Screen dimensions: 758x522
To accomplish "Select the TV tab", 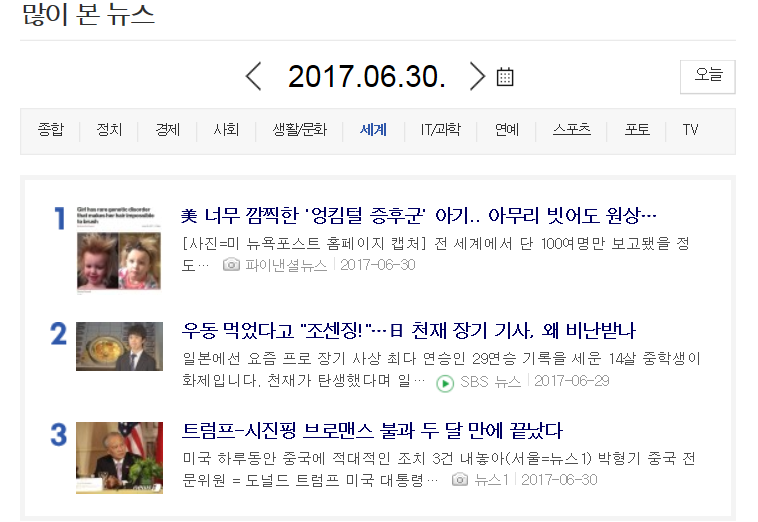I will coord(690,130).
